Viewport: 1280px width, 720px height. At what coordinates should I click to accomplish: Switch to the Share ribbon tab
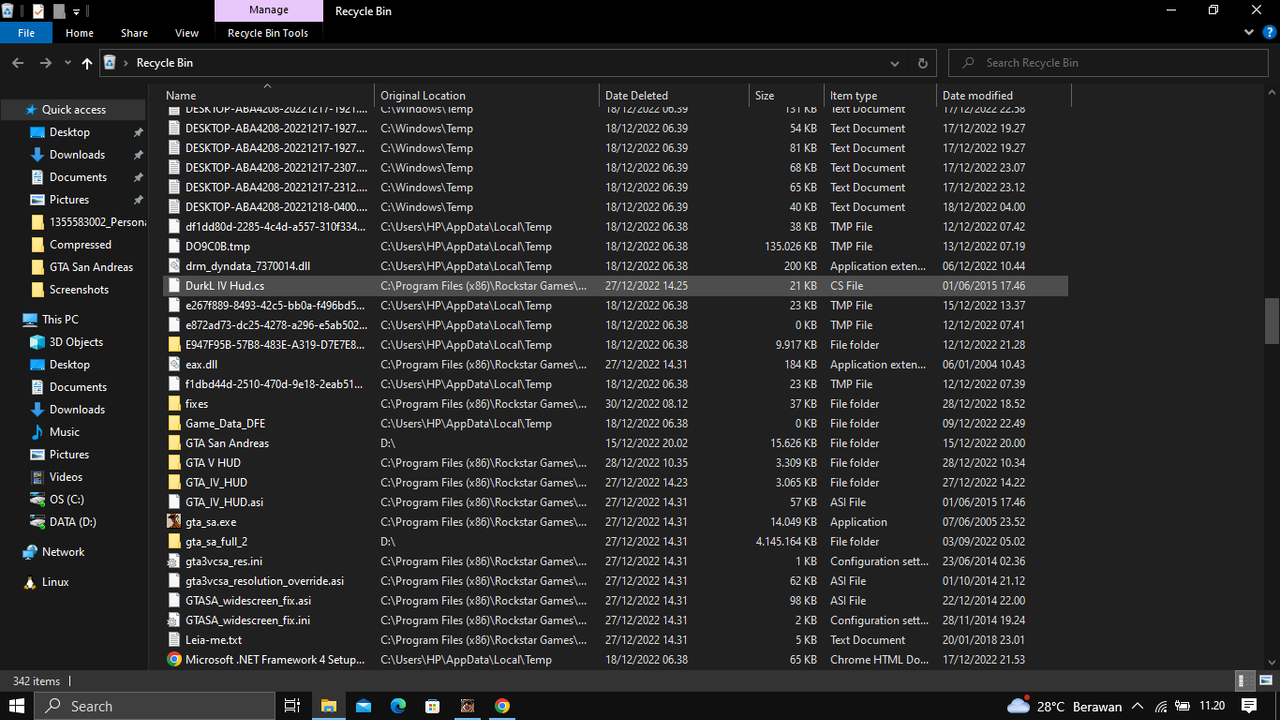(134, 33)
